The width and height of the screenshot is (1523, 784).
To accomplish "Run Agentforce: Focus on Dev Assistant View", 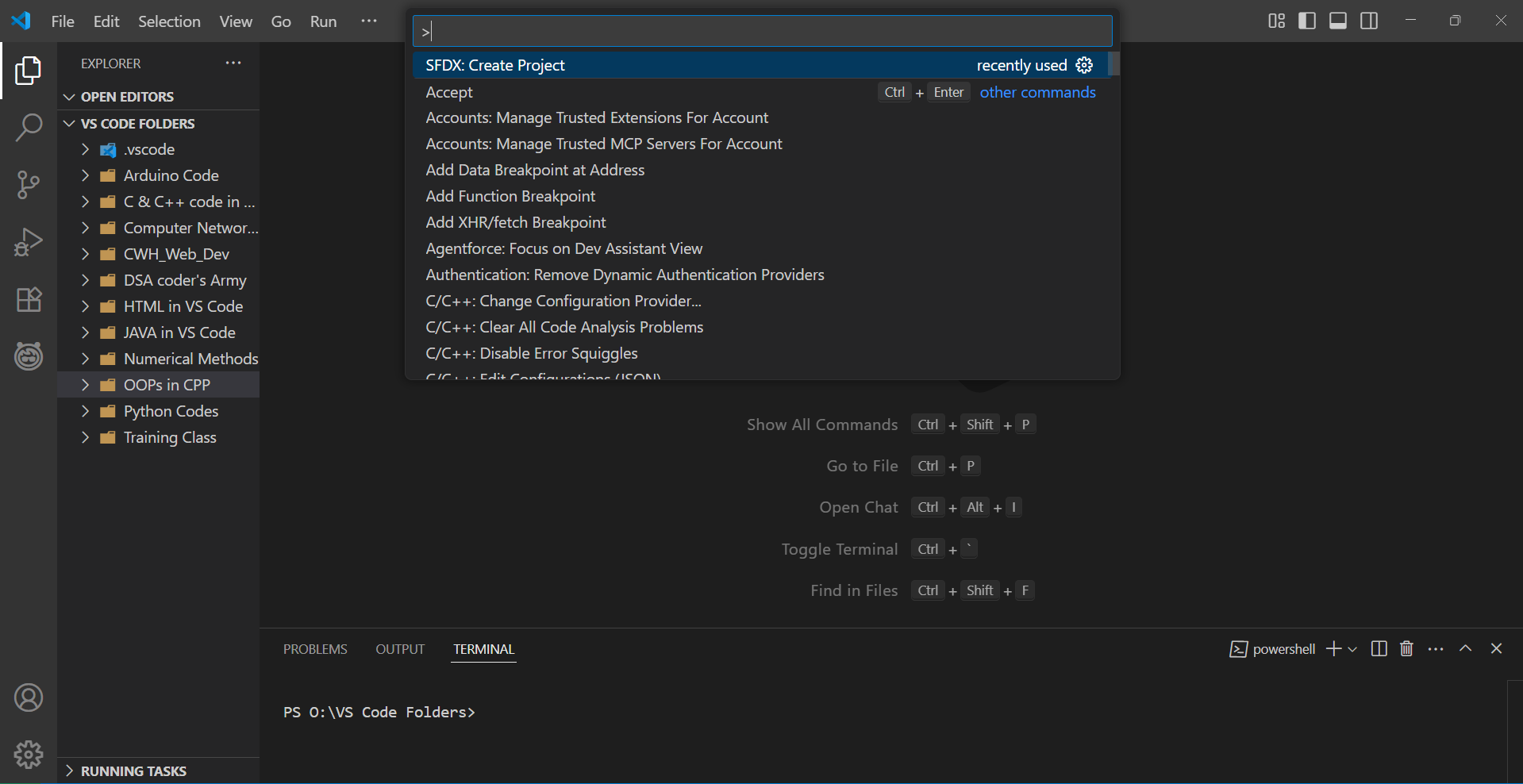I will tap(760, 248).
